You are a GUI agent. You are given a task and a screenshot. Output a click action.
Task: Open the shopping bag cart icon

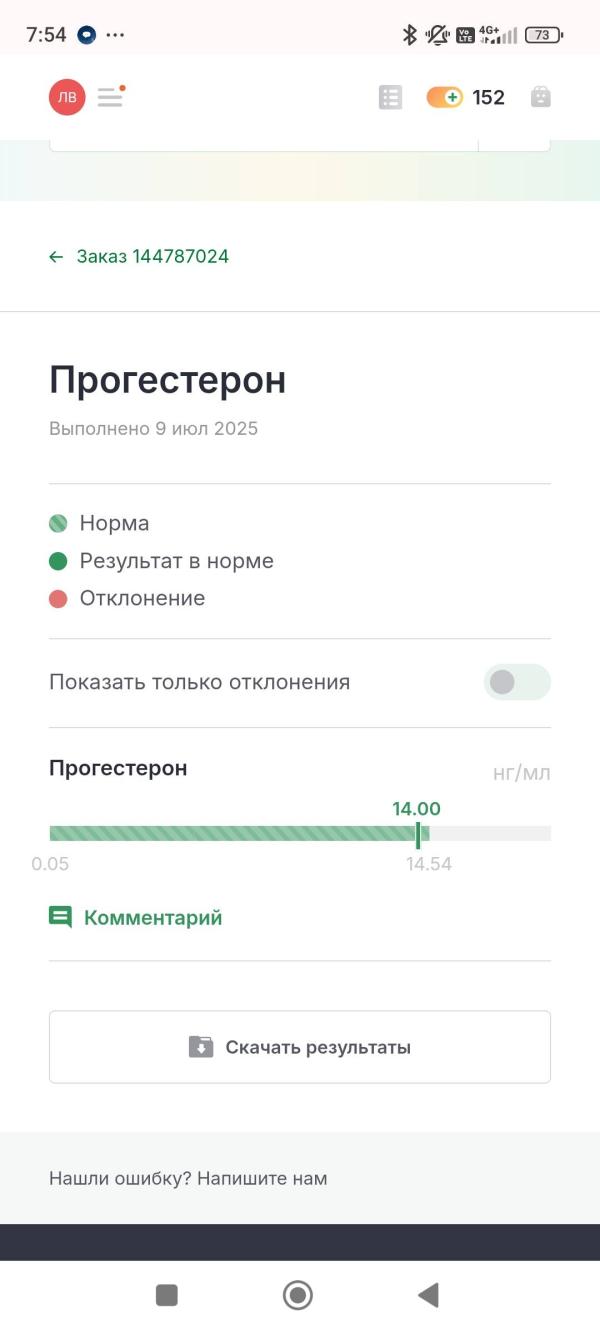pyautogui.click(x=541, y=97)
